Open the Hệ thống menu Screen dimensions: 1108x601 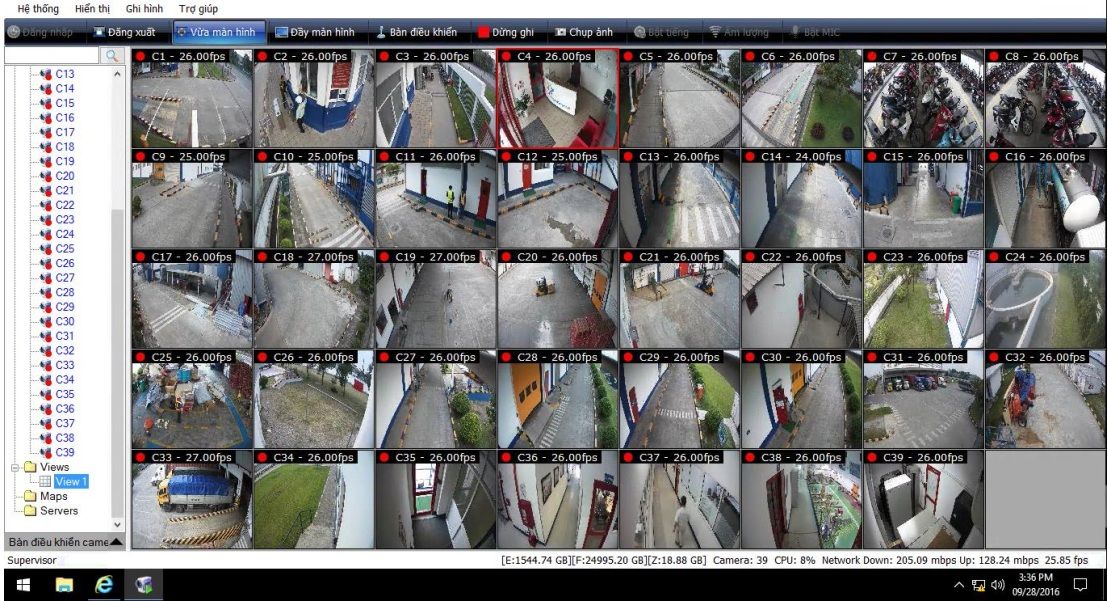(38, 9)
